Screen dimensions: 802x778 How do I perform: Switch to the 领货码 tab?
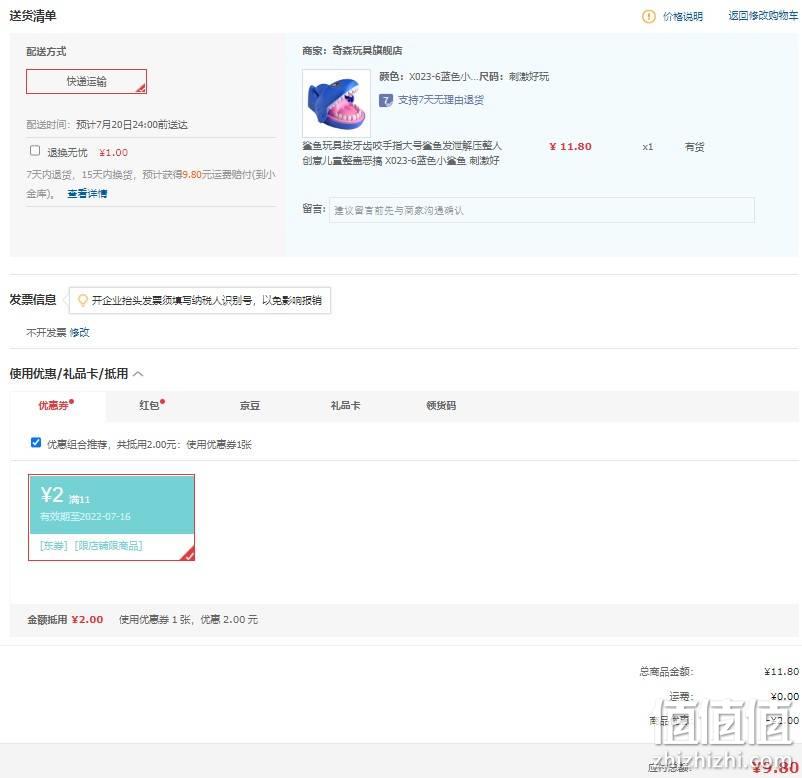441,406
